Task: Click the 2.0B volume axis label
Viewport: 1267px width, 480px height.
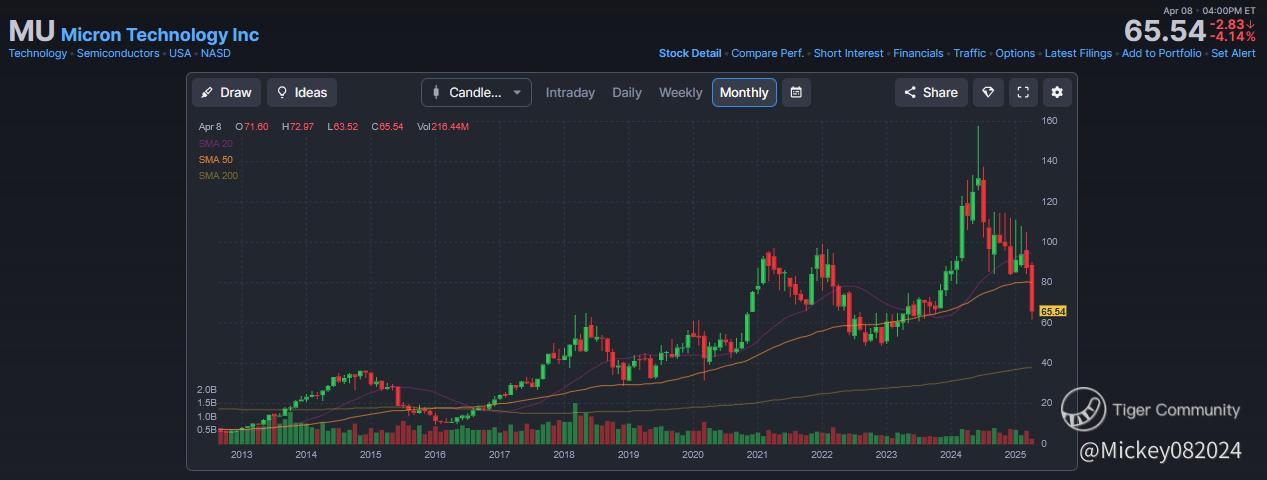Action: tap(207, 389)
